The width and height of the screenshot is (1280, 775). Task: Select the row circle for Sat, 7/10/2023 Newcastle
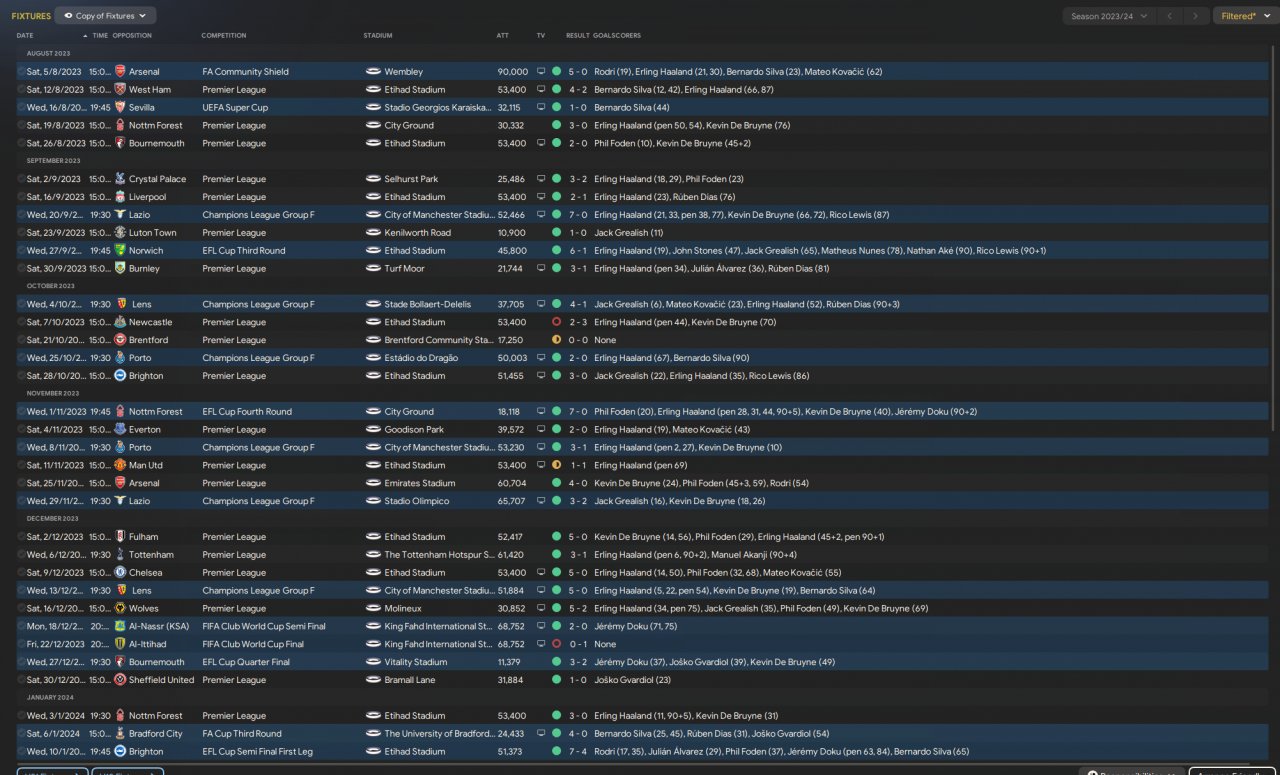pyautogui.click(x=21, y=322)
